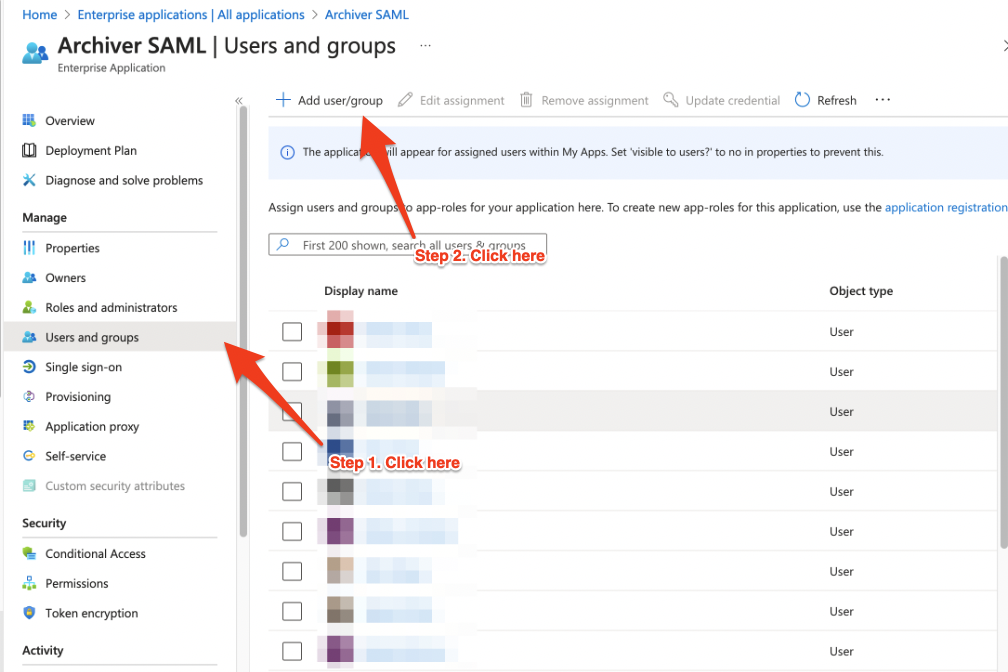Check the box for the beige avatar user
Screen dimensions: 1008x672
(x=292, y=571)
